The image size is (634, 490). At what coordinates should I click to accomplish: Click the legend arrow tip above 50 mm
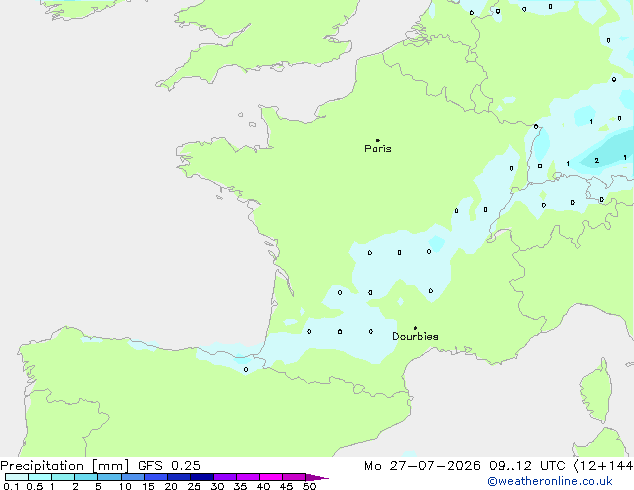pos(317,477)
